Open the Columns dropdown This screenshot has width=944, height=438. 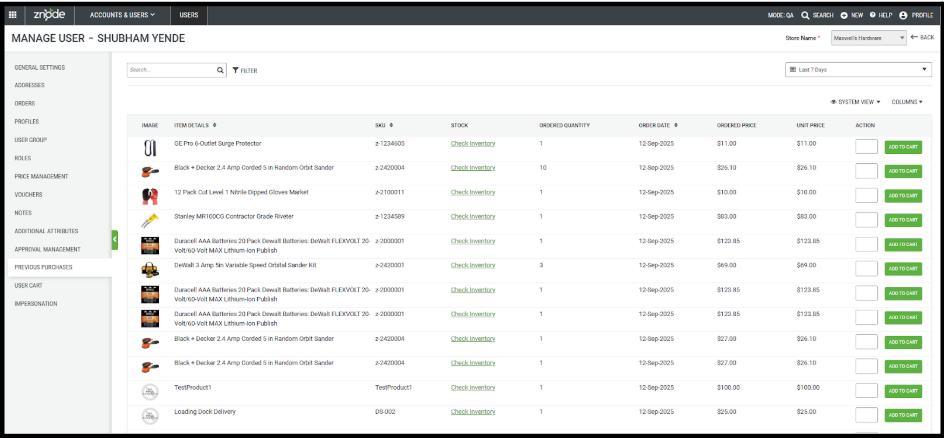pos(907,102)
